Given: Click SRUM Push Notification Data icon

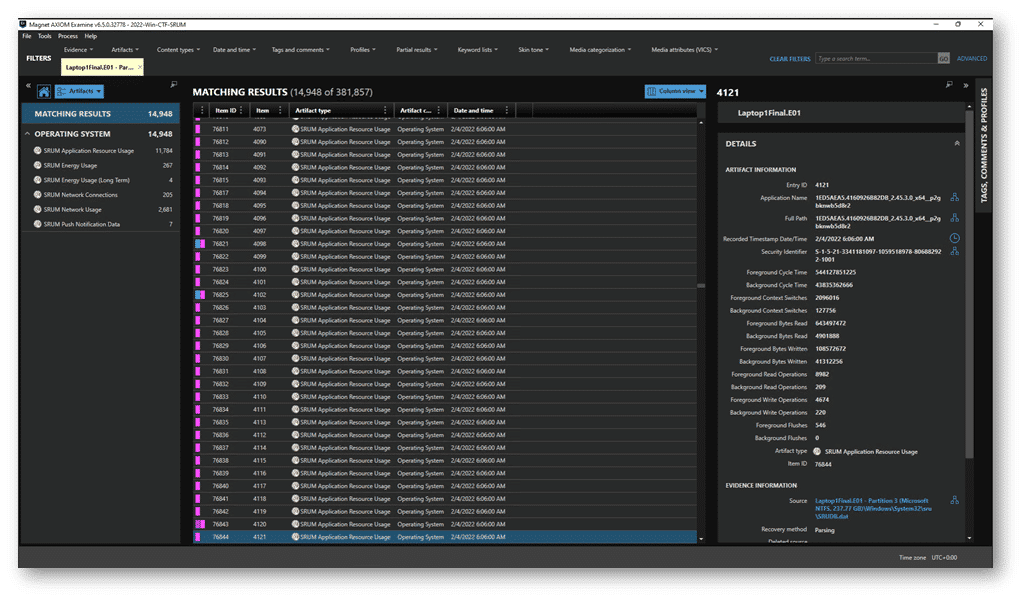Looking at the screenshot, I should 37,224.
